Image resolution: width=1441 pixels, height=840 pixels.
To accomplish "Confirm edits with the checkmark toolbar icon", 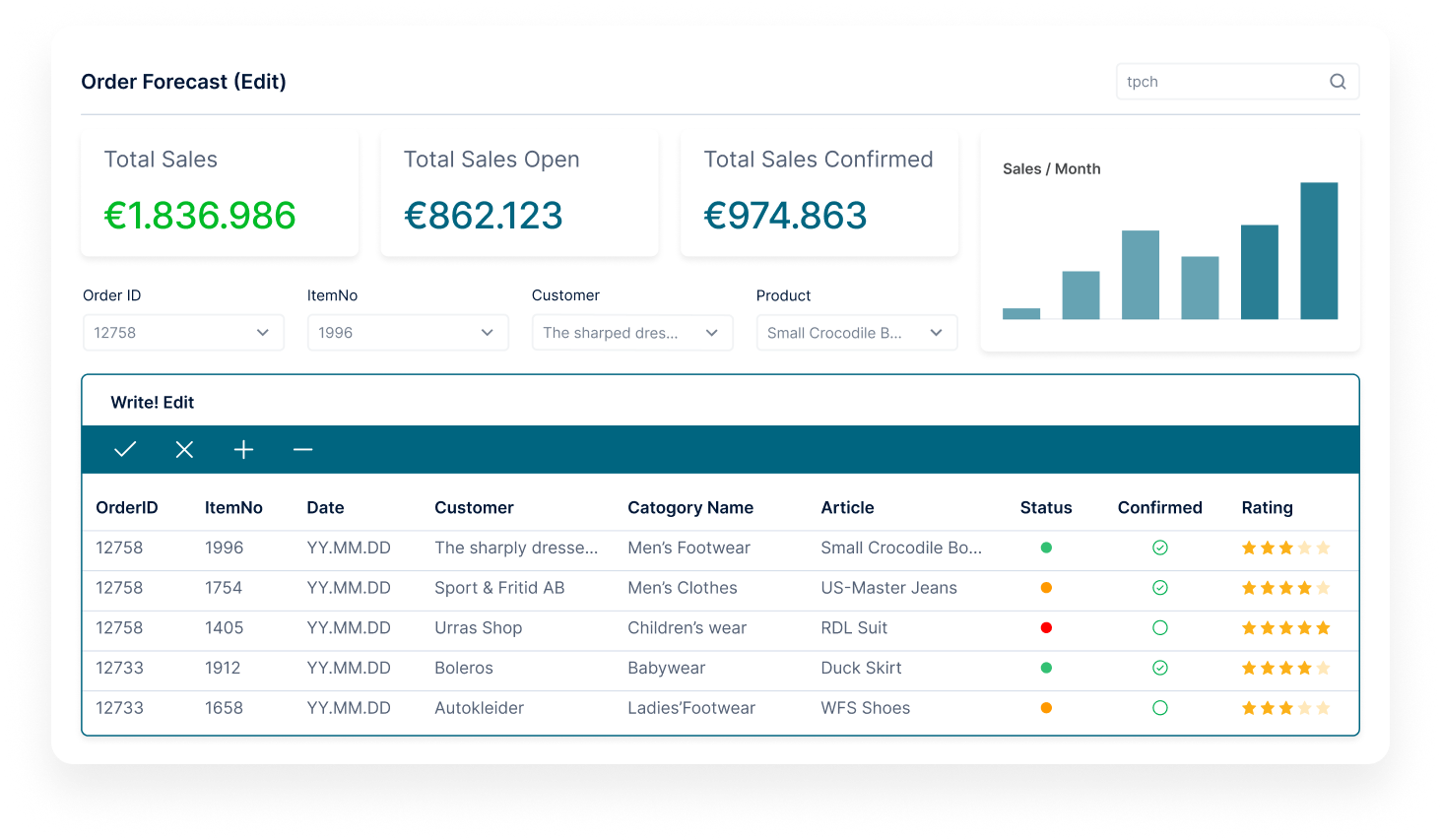I will (124, 449).
